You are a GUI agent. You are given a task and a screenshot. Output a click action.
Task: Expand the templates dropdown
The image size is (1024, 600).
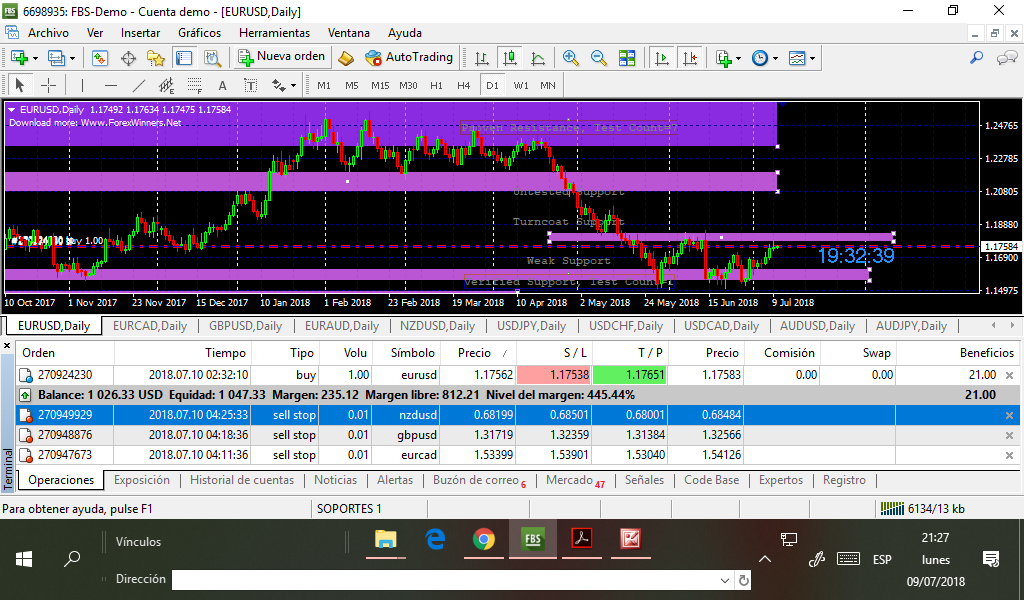pyautogui.click(x=812, y=58)
